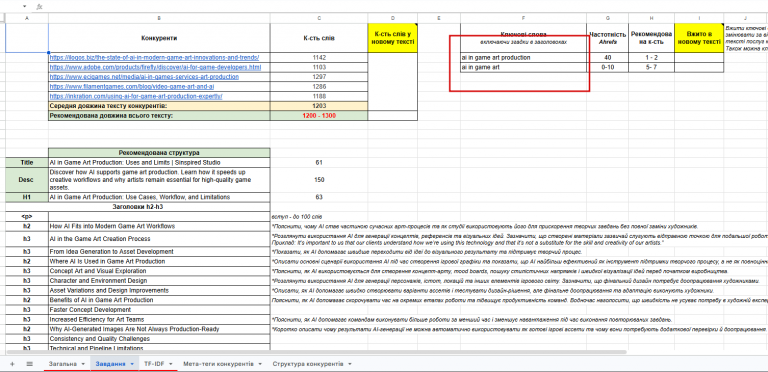
Task: Open the adobe.com firefly competitor link
Action: [x=155, y=67]
